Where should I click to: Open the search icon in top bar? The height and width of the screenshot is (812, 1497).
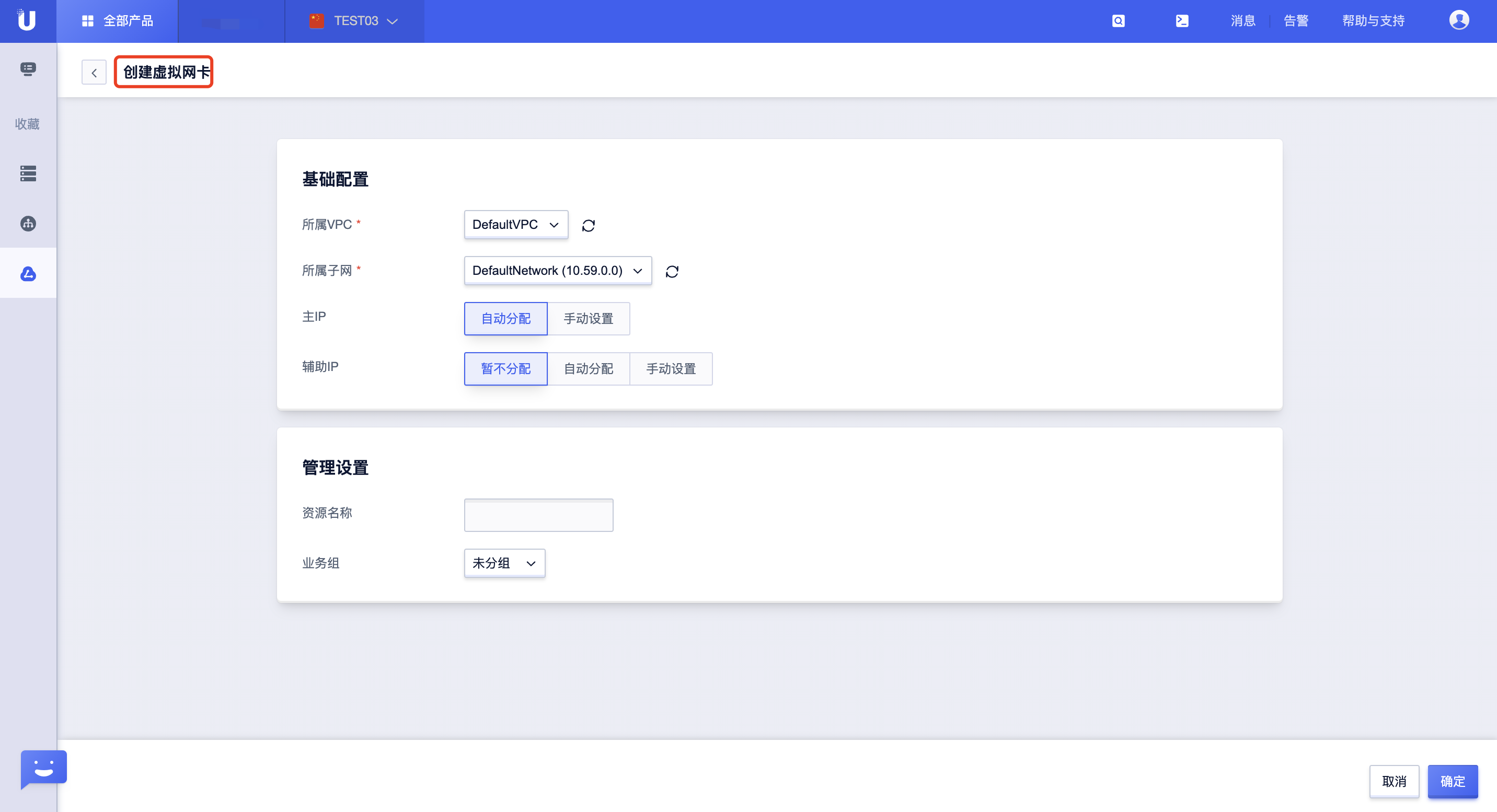coord(1118,21)
